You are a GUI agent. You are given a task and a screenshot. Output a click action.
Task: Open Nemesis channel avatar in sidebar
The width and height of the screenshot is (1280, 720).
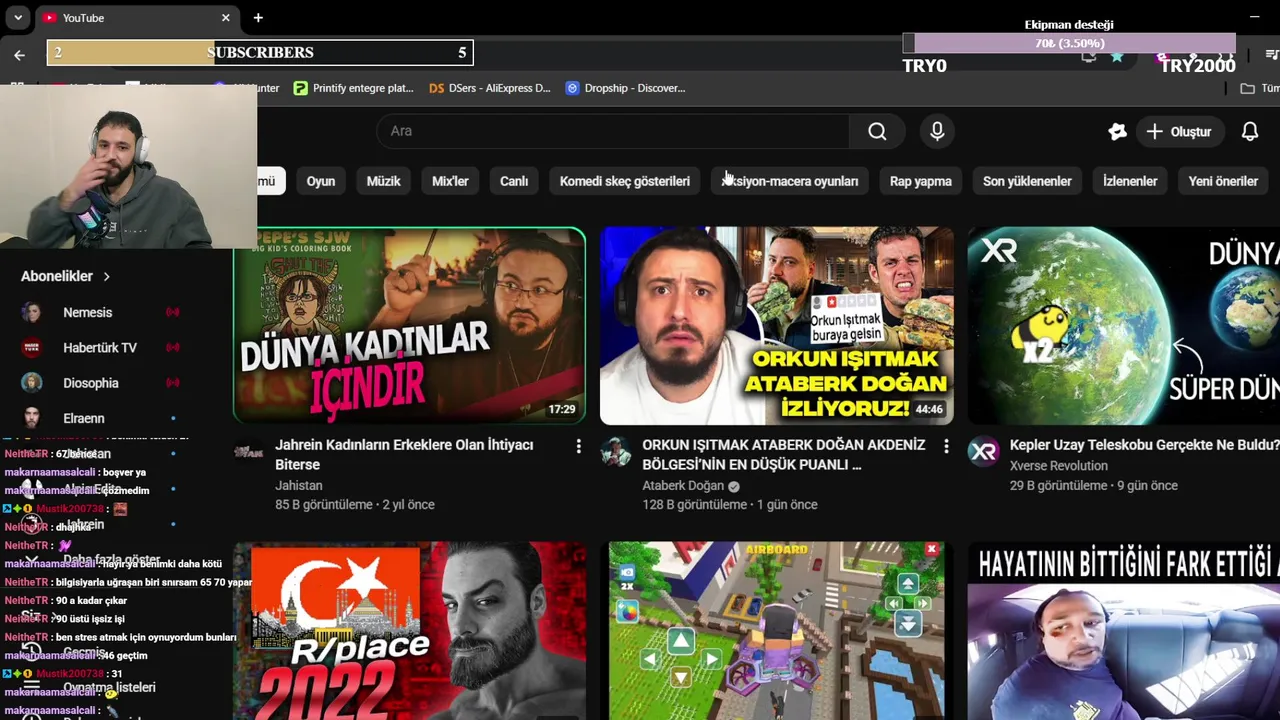(32, 313)
